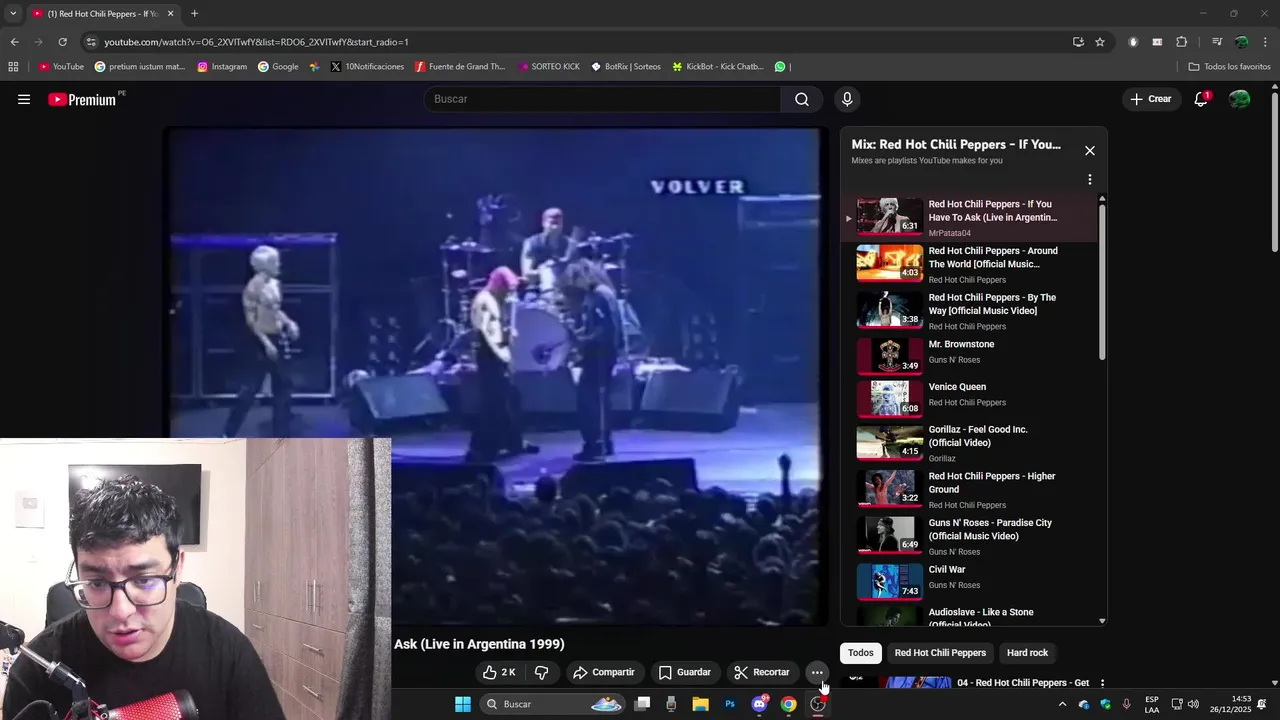Click the YouTube search field
Screen dimensions: 1280x720
point(603,99)
